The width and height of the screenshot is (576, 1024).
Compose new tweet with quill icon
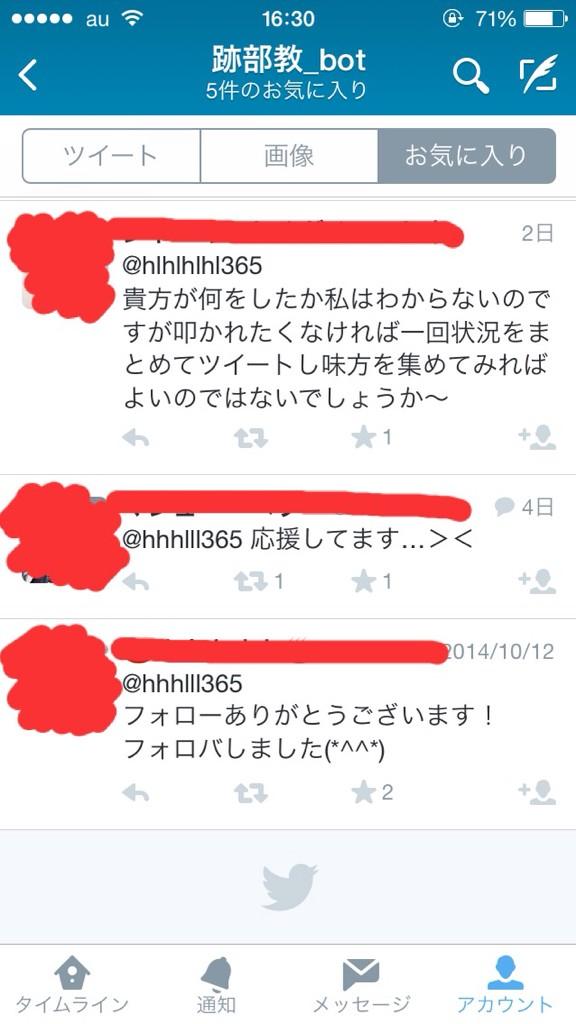[x=539, y=74]
